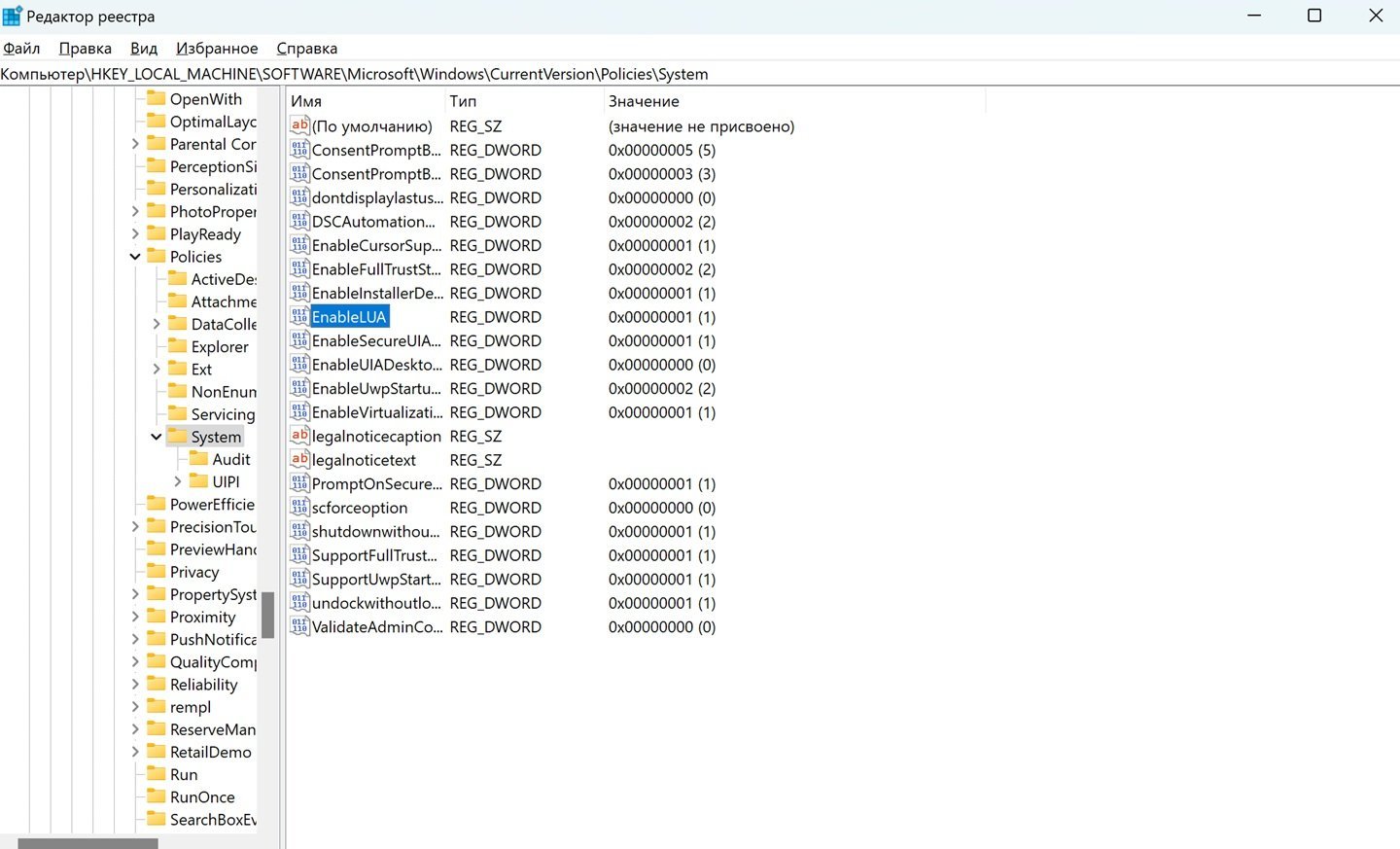Click the DWORD icon of the EnableLUA value

[x=299, y=317]
